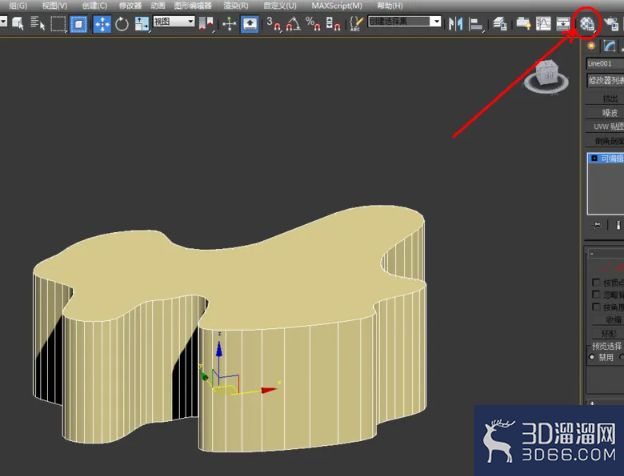Open the Animation menu
Viewport: 624px width, 476px height.
coord(158,6)
